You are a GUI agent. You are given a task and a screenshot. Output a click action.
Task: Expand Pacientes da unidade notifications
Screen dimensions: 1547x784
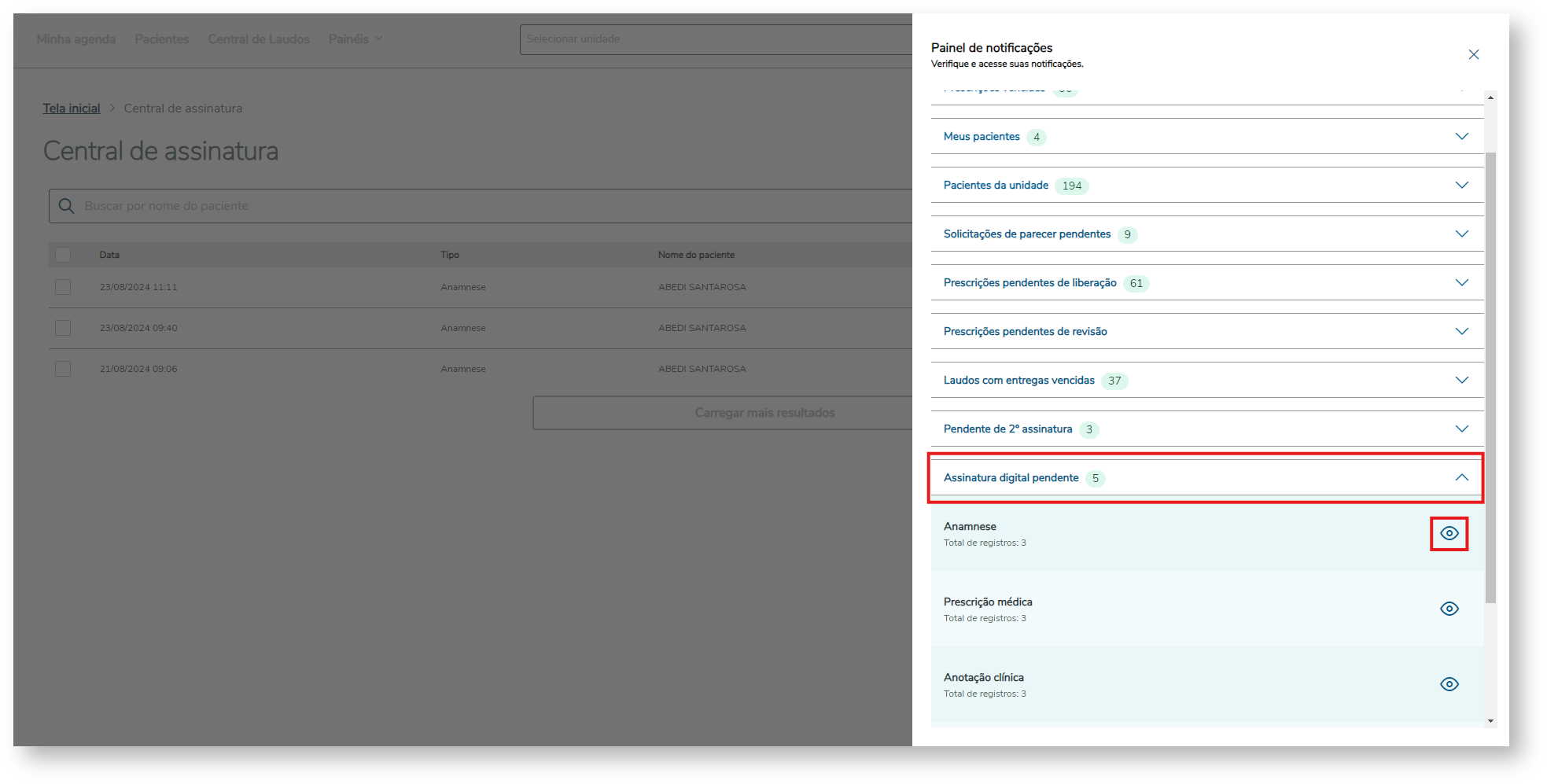tap(1461, 186)
